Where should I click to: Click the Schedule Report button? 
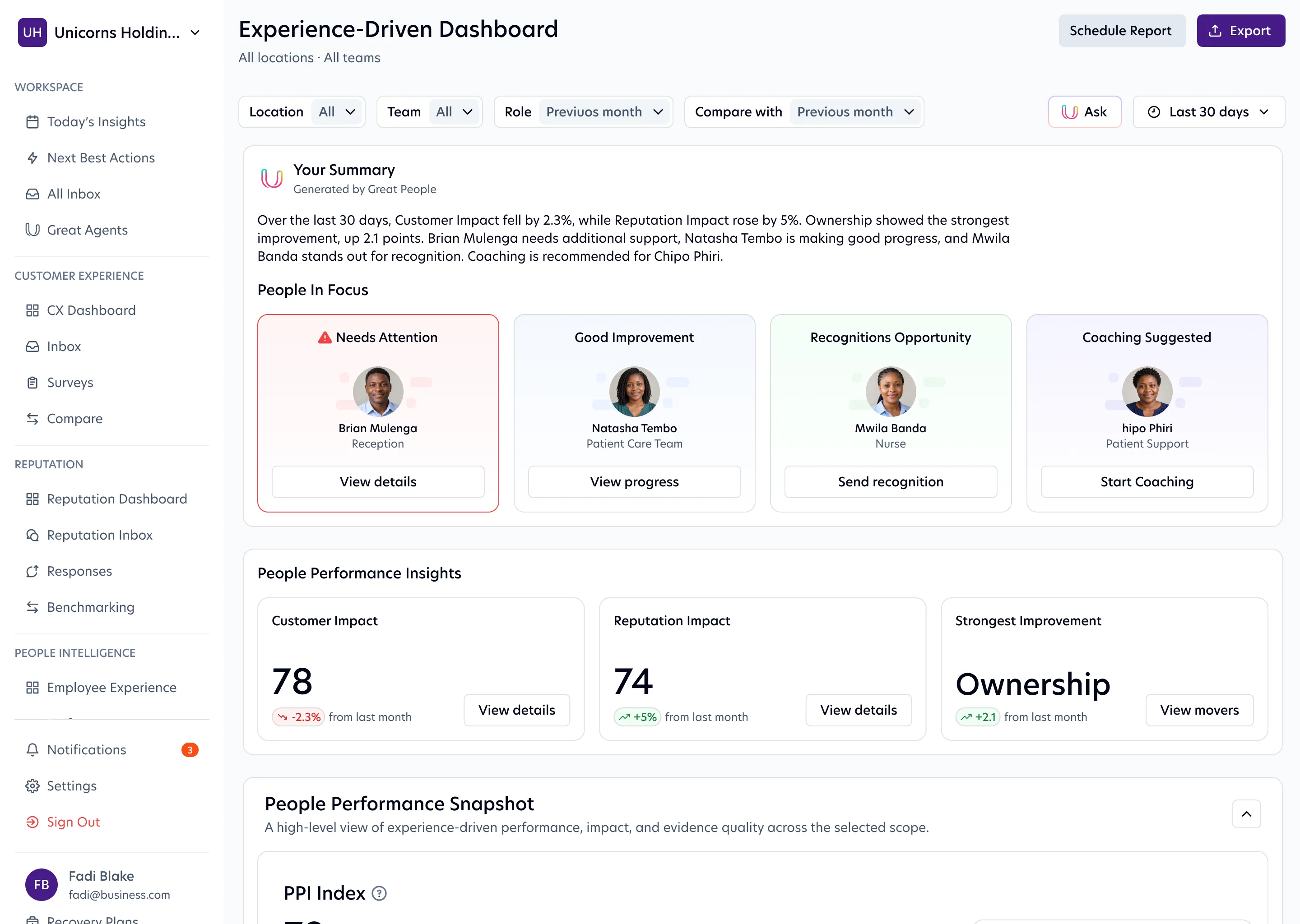coord(1122,31)
